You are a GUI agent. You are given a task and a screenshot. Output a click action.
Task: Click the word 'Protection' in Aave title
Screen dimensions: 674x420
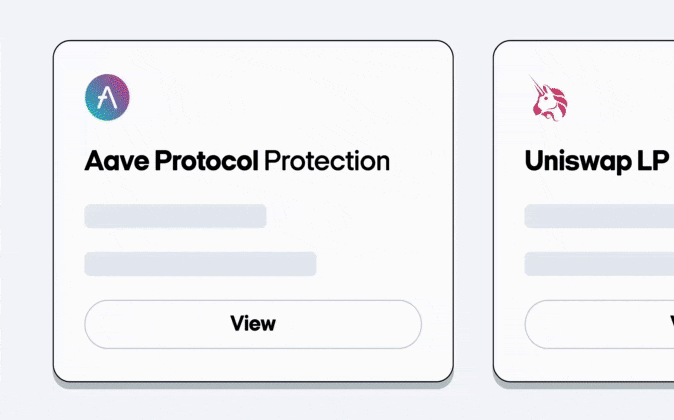pyautogui.click(x=327, y=160)
